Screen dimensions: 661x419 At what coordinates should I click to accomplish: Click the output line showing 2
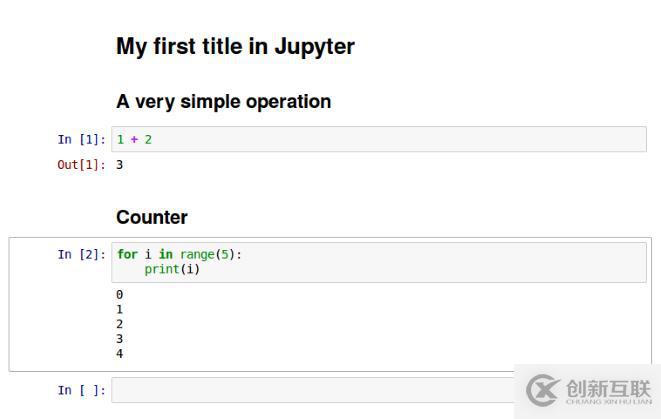(120, 324)
